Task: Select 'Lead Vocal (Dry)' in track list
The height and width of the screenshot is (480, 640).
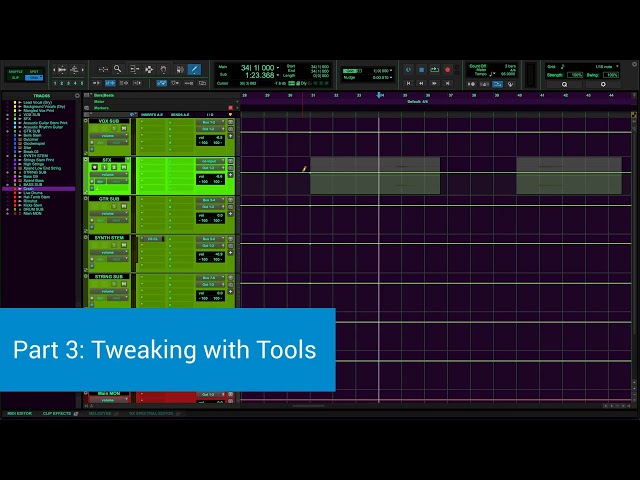Action: pyautogui.click(x=37, y=102)
